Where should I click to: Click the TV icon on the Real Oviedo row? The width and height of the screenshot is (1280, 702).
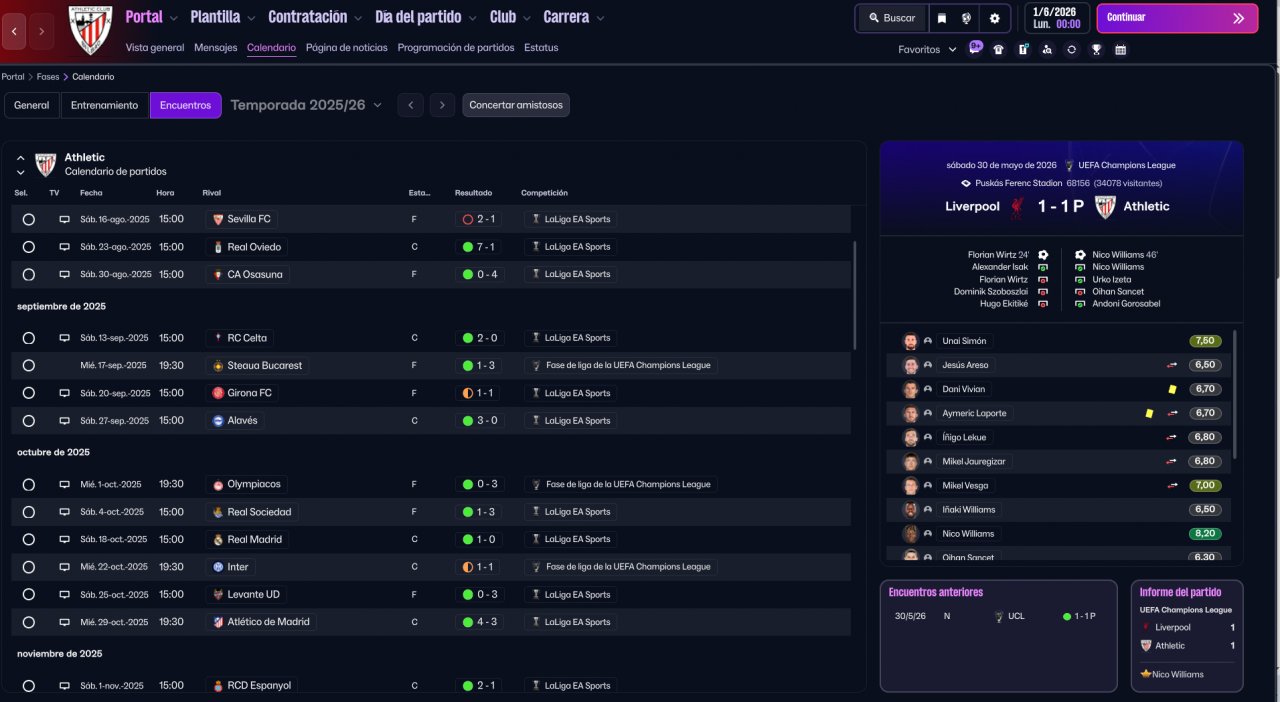[64, 247]
